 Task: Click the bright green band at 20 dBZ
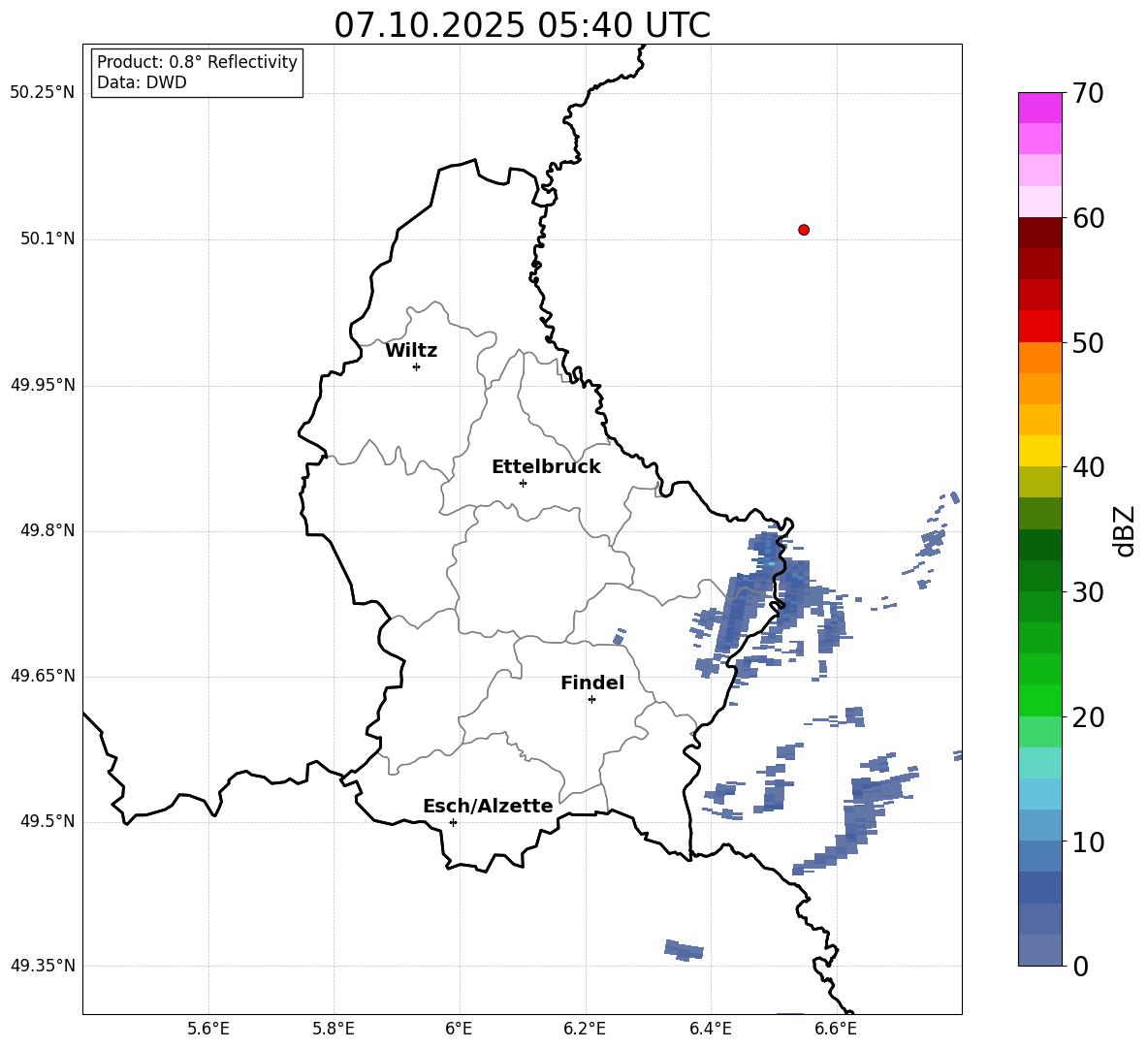tap(1039, 701)
